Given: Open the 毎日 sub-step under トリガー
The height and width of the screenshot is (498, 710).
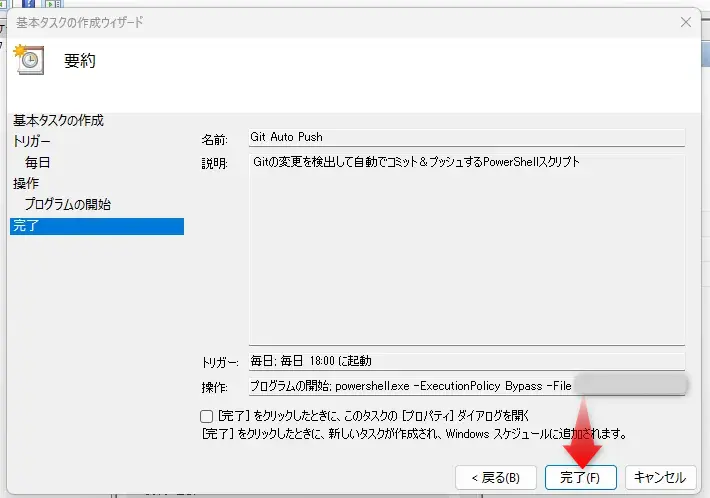Looking at the screenshot, I should tap(38, 163).
